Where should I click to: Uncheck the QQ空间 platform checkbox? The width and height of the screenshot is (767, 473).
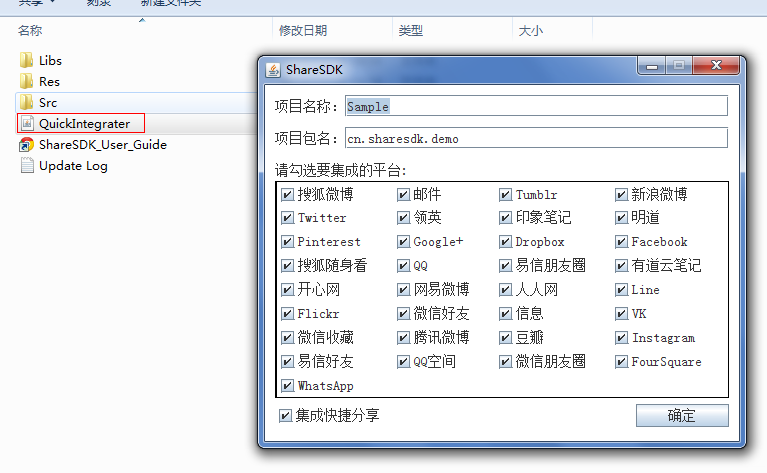click(x=403, y=361)
